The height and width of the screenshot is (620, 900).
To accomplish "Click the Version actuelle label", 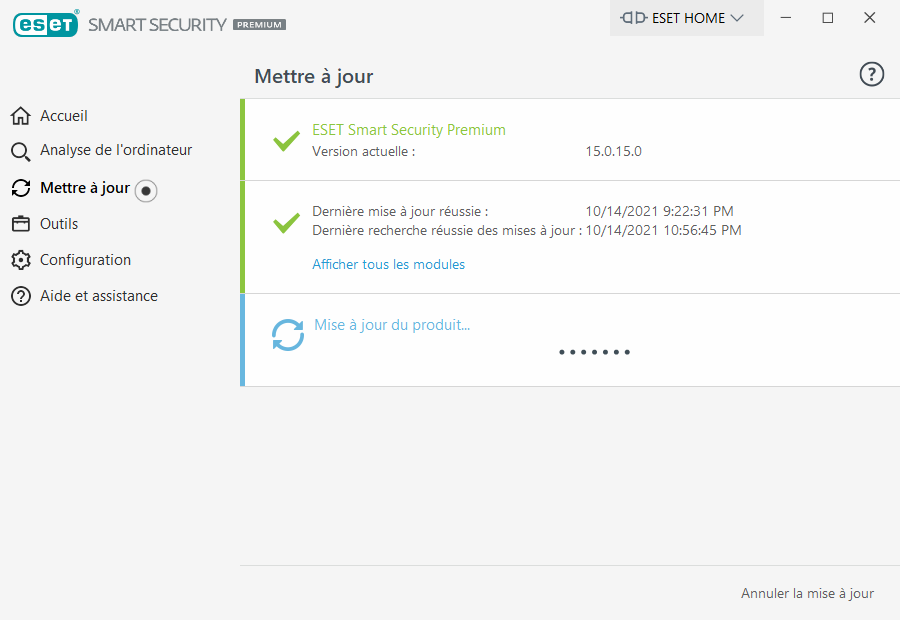I will (363, 152).
